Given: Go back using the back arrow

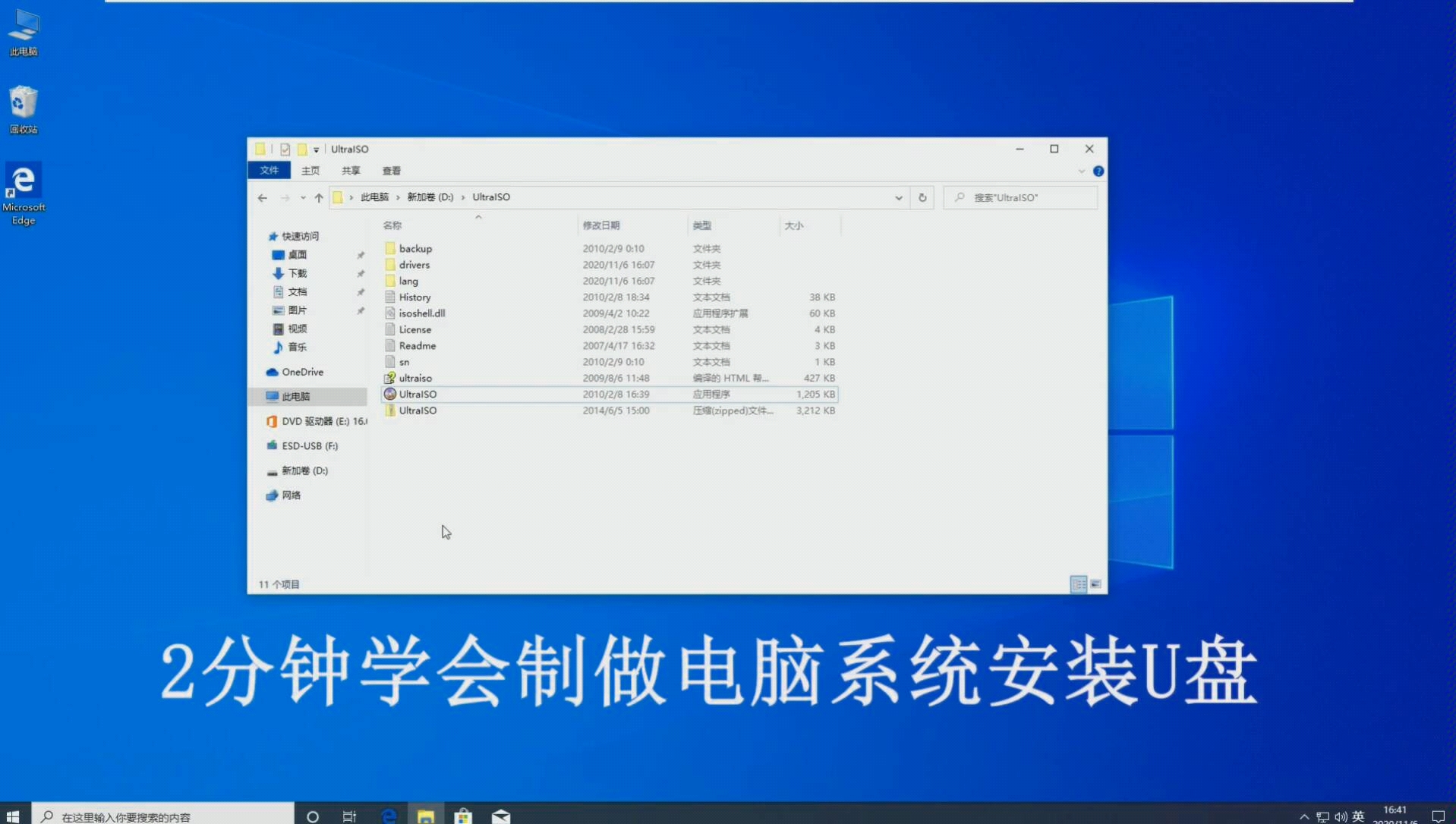Looking at the screenshot, I should (263, 198).
